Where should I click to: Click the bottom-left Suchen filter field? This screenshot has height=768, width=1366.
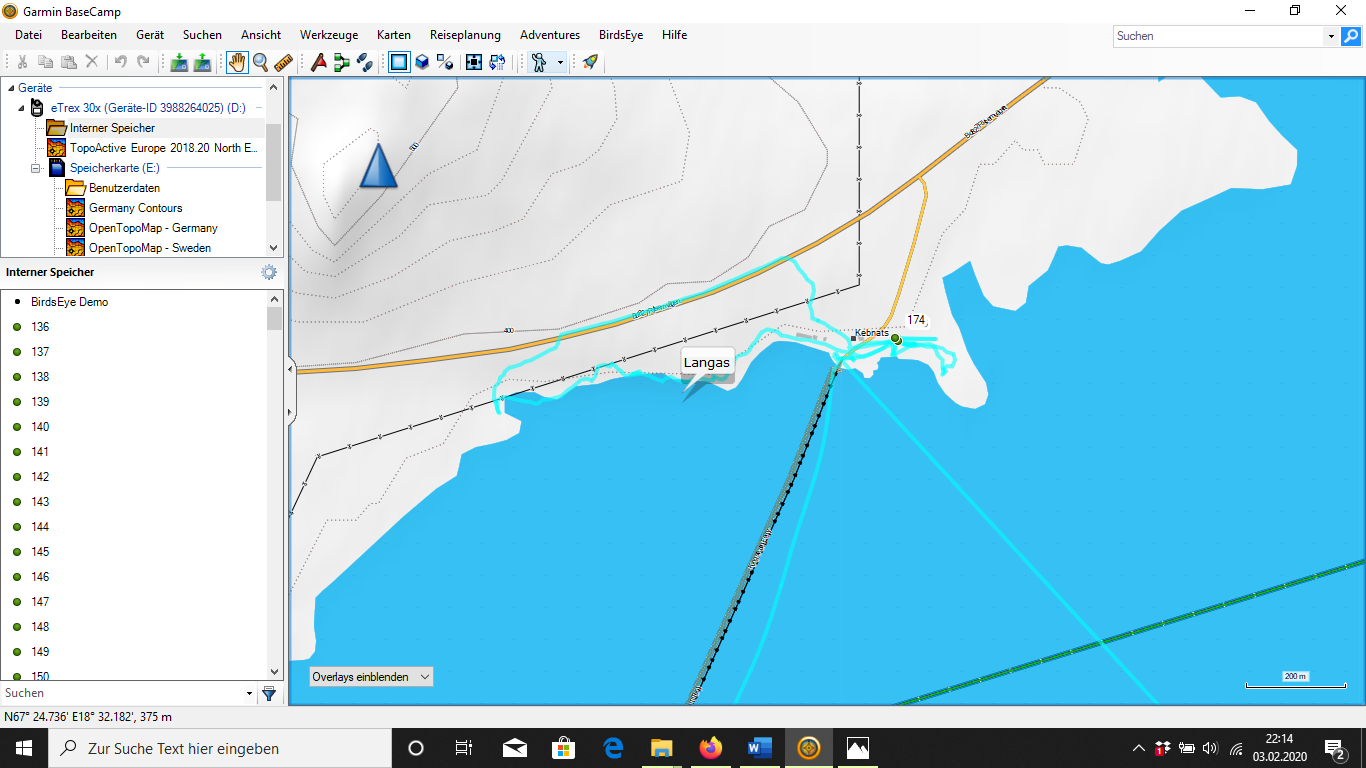point(122,693)
